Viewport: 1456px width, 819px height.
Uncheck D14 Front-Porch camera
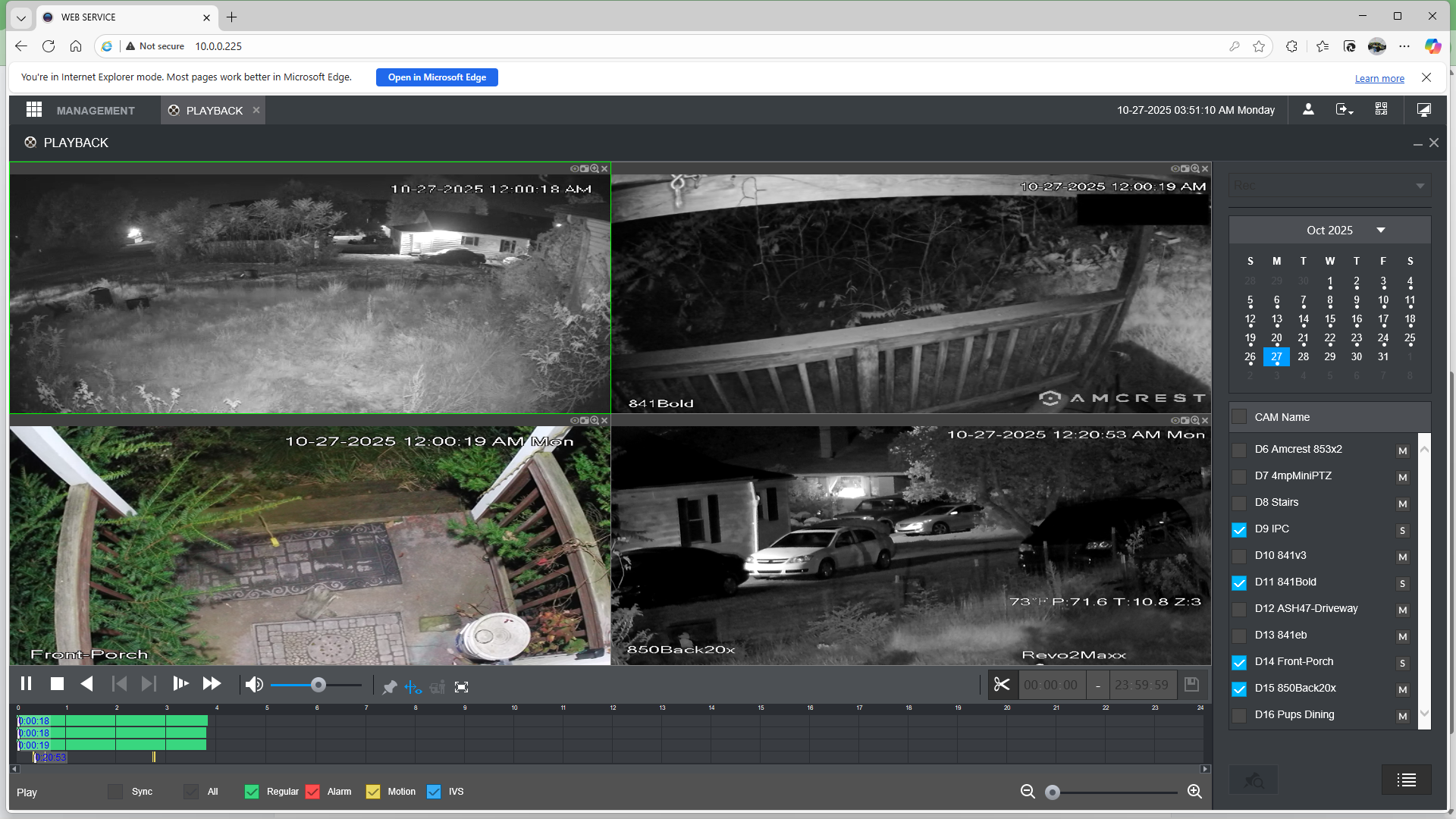[x=1239, y=663]
